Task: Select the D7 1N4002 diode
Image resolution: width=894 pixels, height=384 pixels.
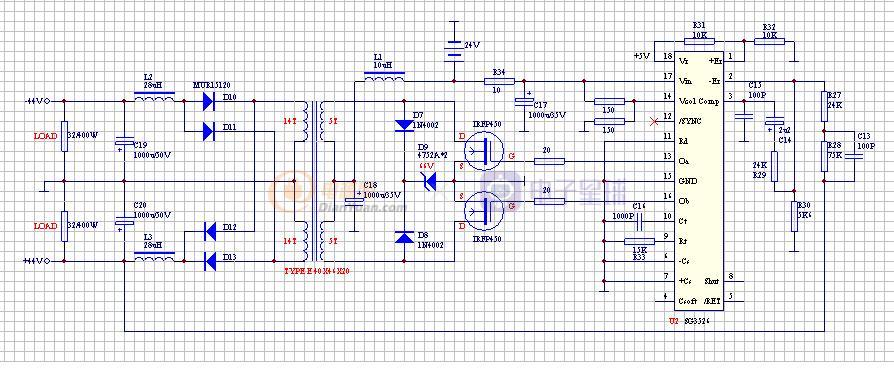Action: point(404,125)
